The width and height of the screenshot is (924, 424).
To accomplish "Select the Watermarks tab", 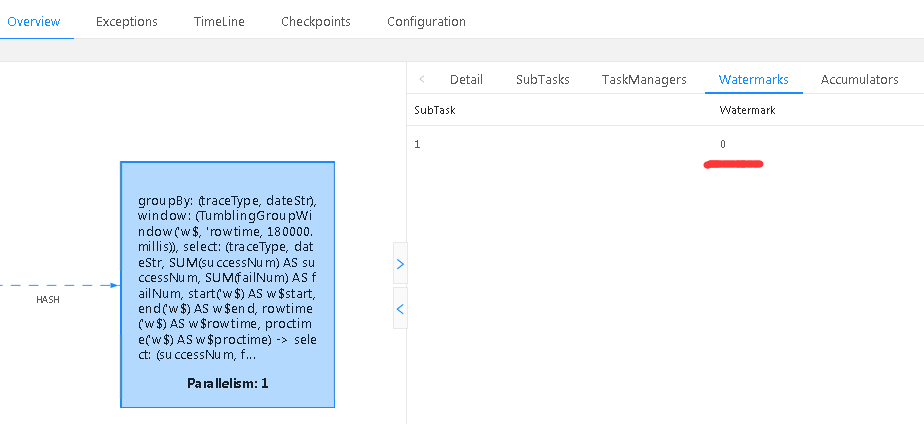I will point(754,79).
